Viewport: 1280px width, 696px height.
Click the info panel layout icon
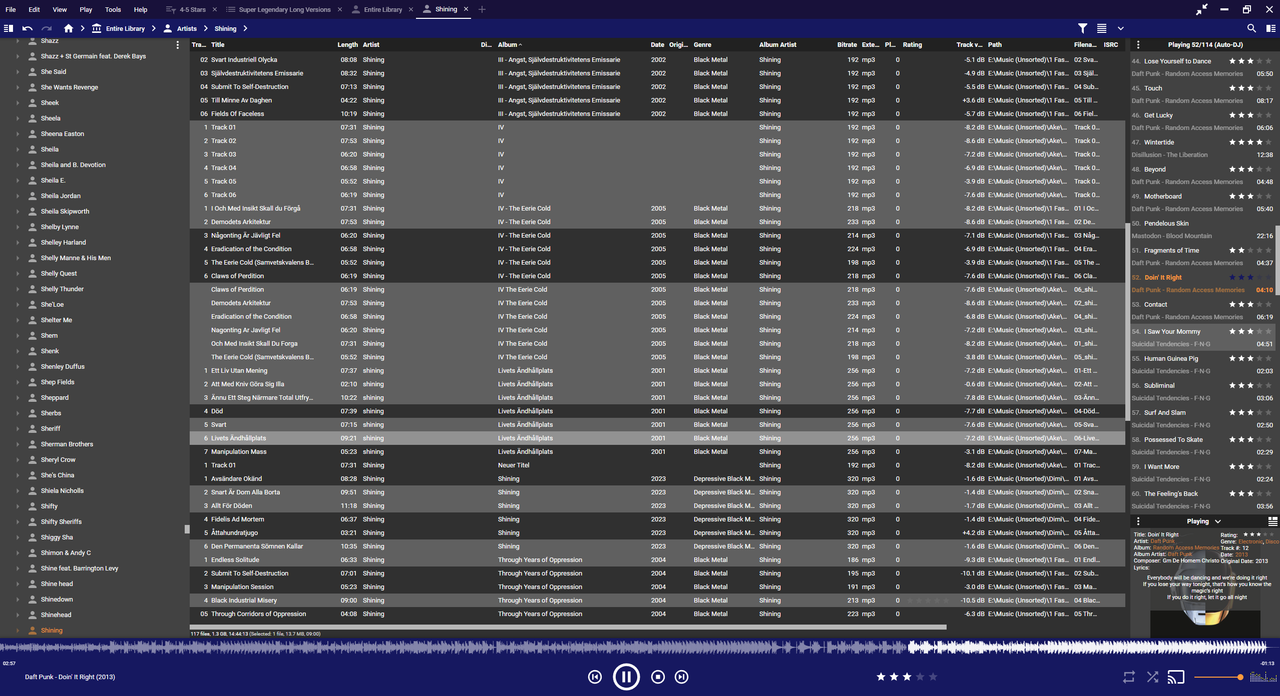tap(1272, 521)
